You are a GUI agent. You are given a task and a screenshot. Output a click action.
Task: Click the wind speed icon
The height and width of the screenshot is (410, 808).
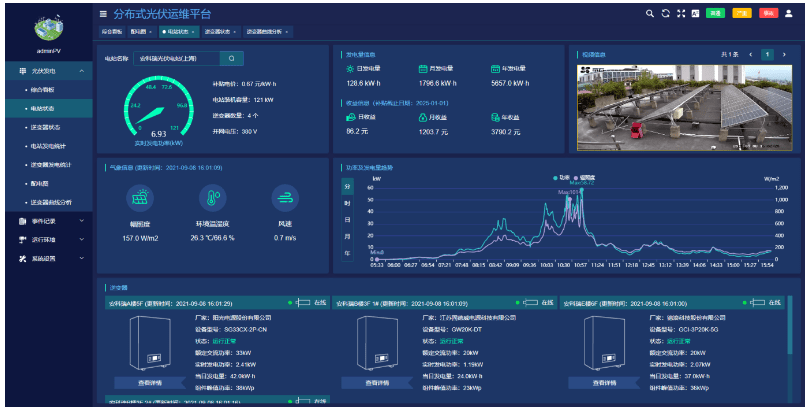tap(284, 197)
